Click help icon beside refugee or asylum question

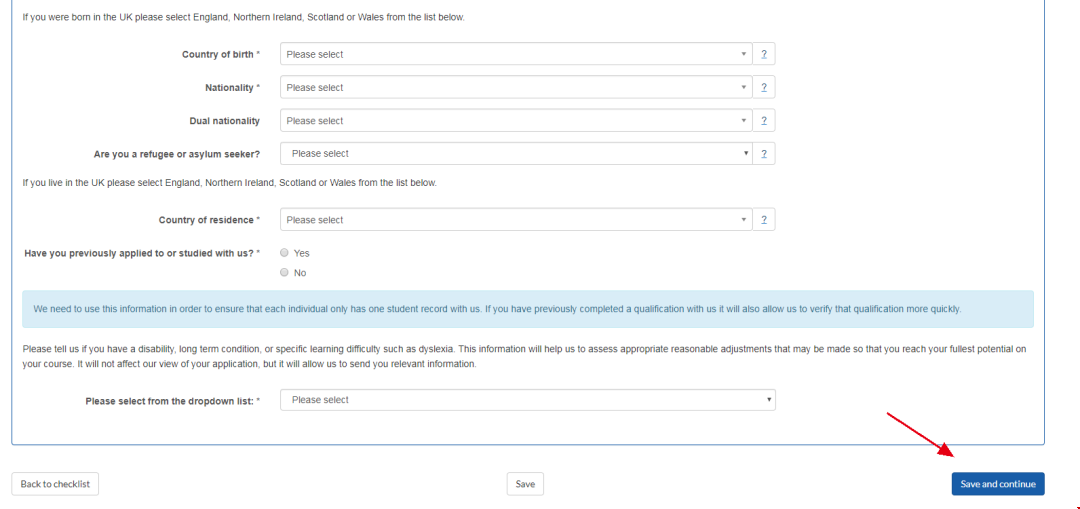[764, 154]
